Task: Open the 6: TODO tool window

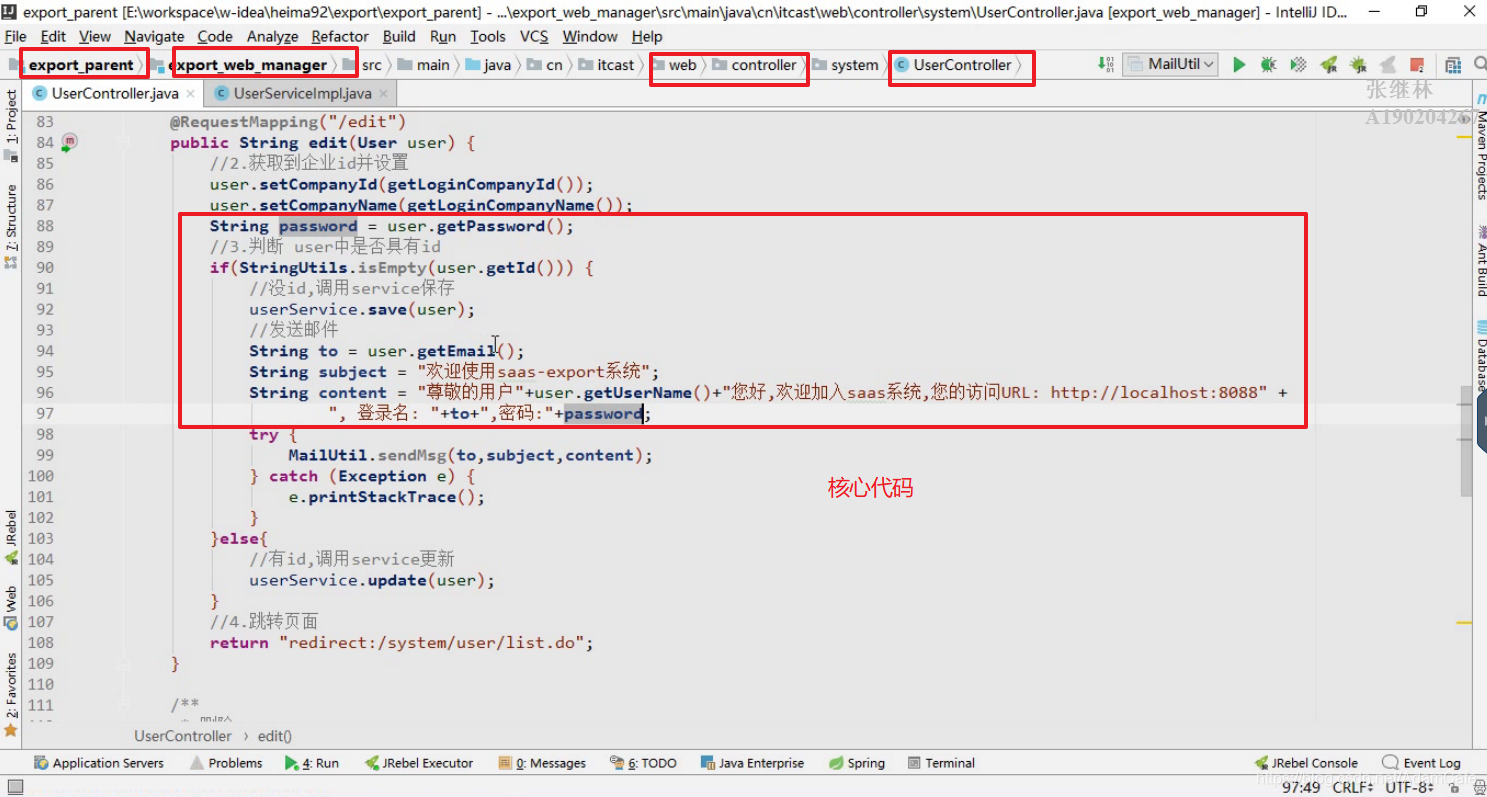Action: click(x=643, y=763)
